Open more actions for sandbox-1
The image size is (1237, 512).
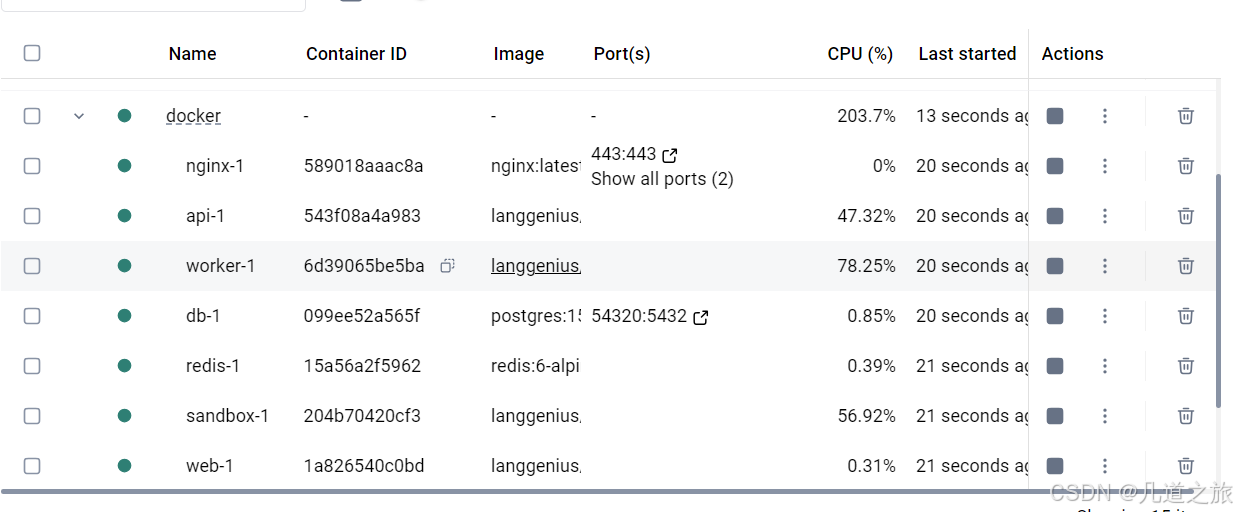click(1105, 416)
